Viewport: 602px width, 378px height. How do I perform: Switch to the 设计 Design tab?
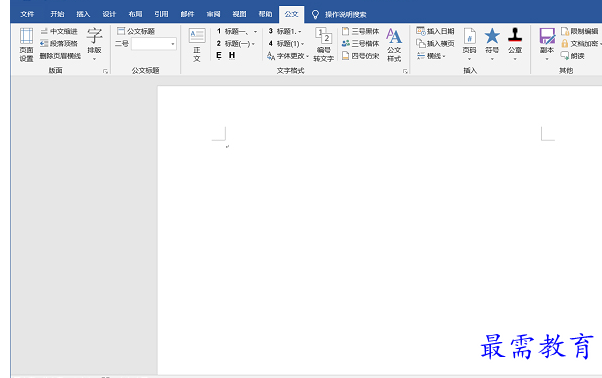109,15
